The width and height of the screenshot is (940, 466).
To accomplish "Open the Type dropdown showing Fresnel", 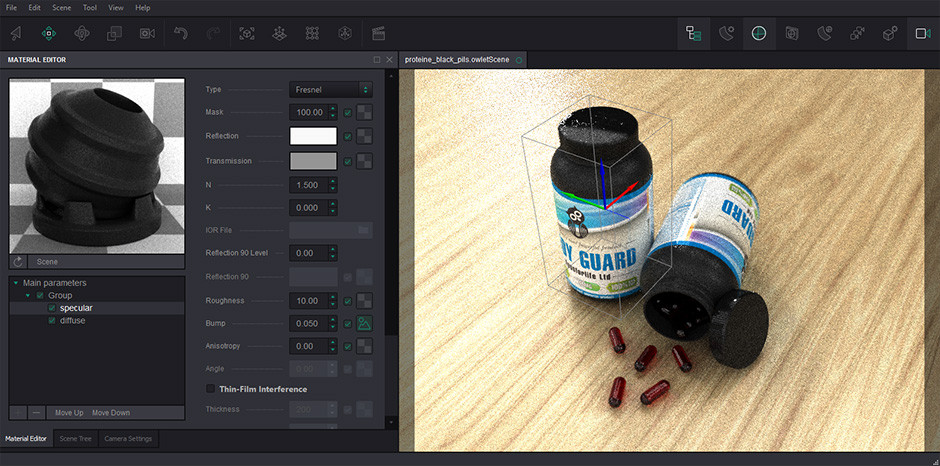I will [331, 89].
